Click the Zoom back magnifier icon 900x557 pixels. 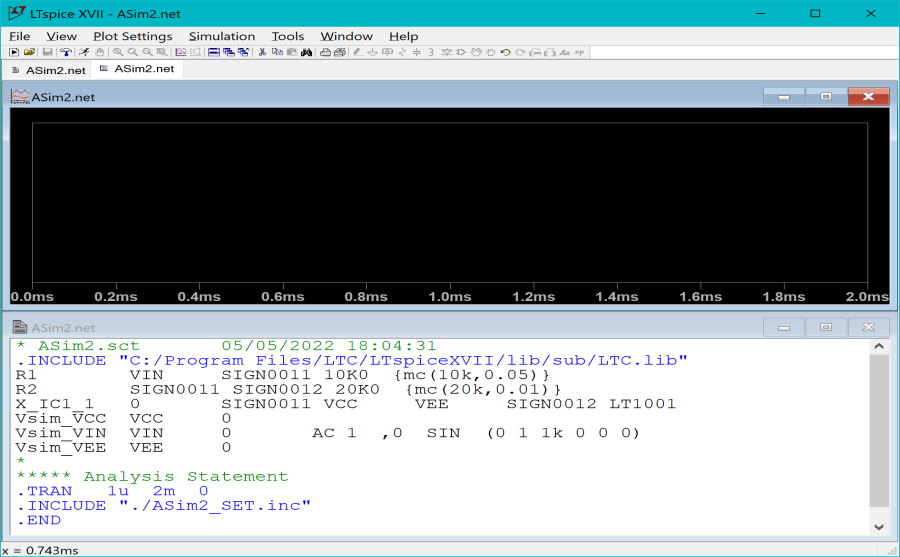(148, 52)
